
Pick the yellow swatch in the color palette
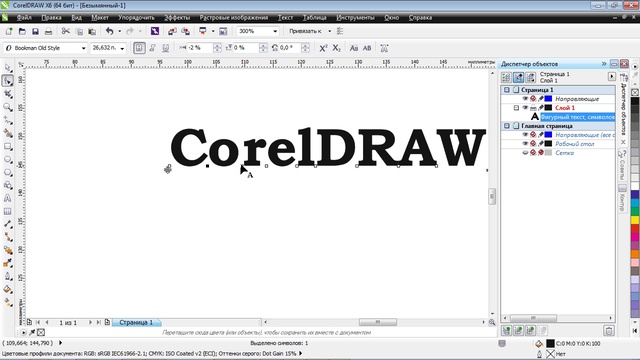635,220
